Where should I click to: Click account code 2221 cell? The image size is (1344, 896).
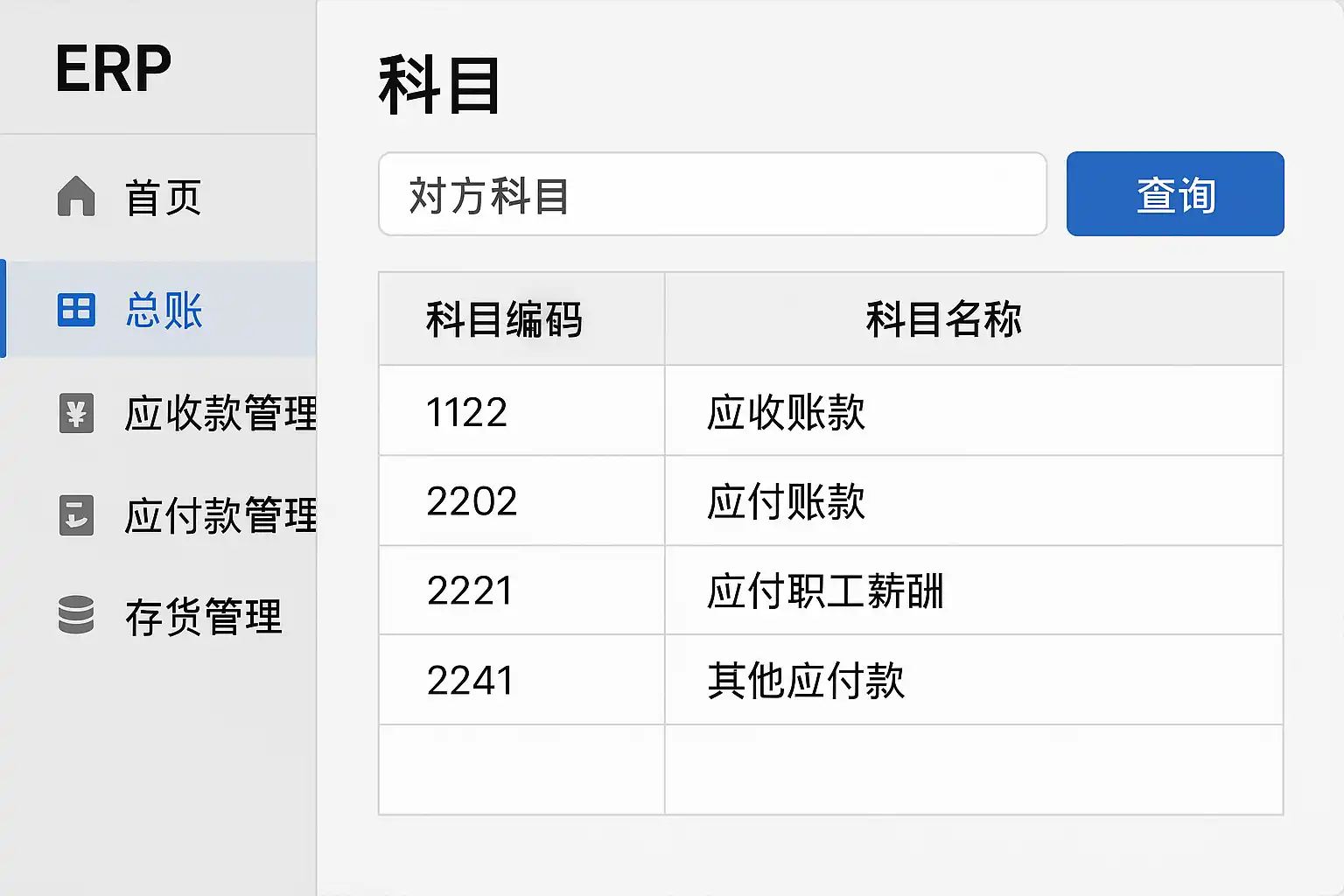[470, 591]
